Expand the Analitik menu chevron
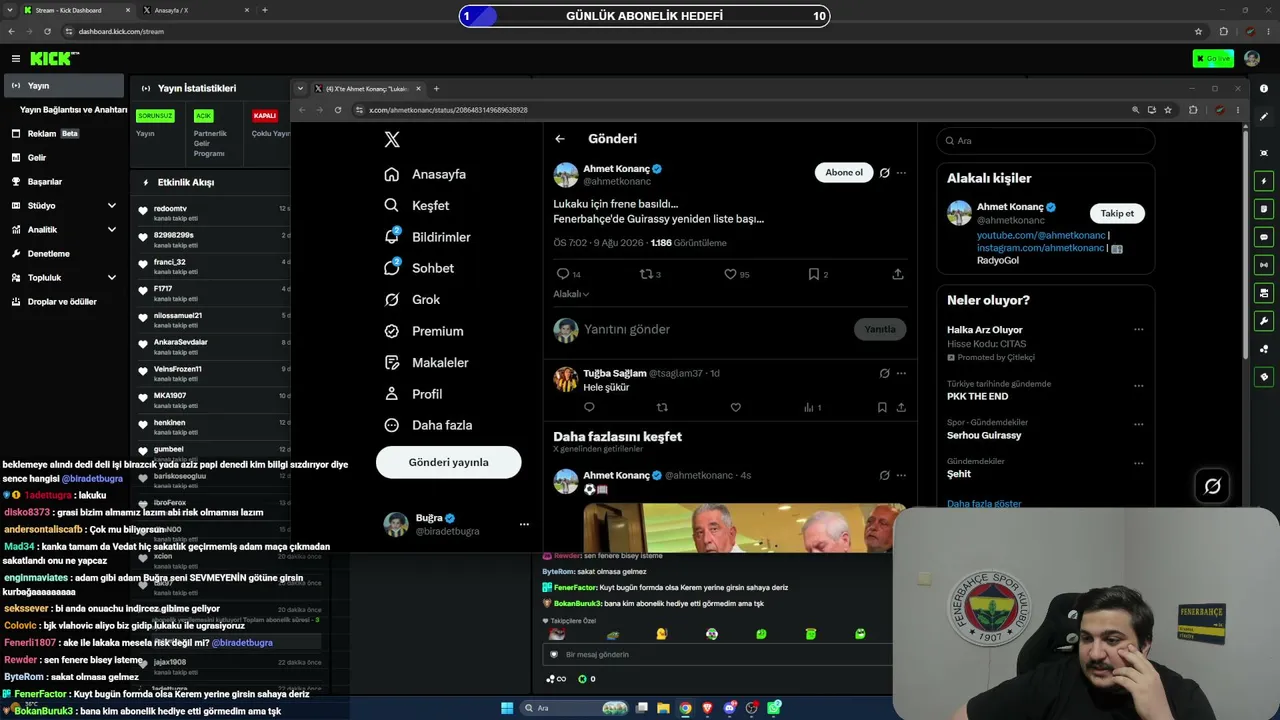This screenshot has width=1280, height=720. click(x=111, y=230)
